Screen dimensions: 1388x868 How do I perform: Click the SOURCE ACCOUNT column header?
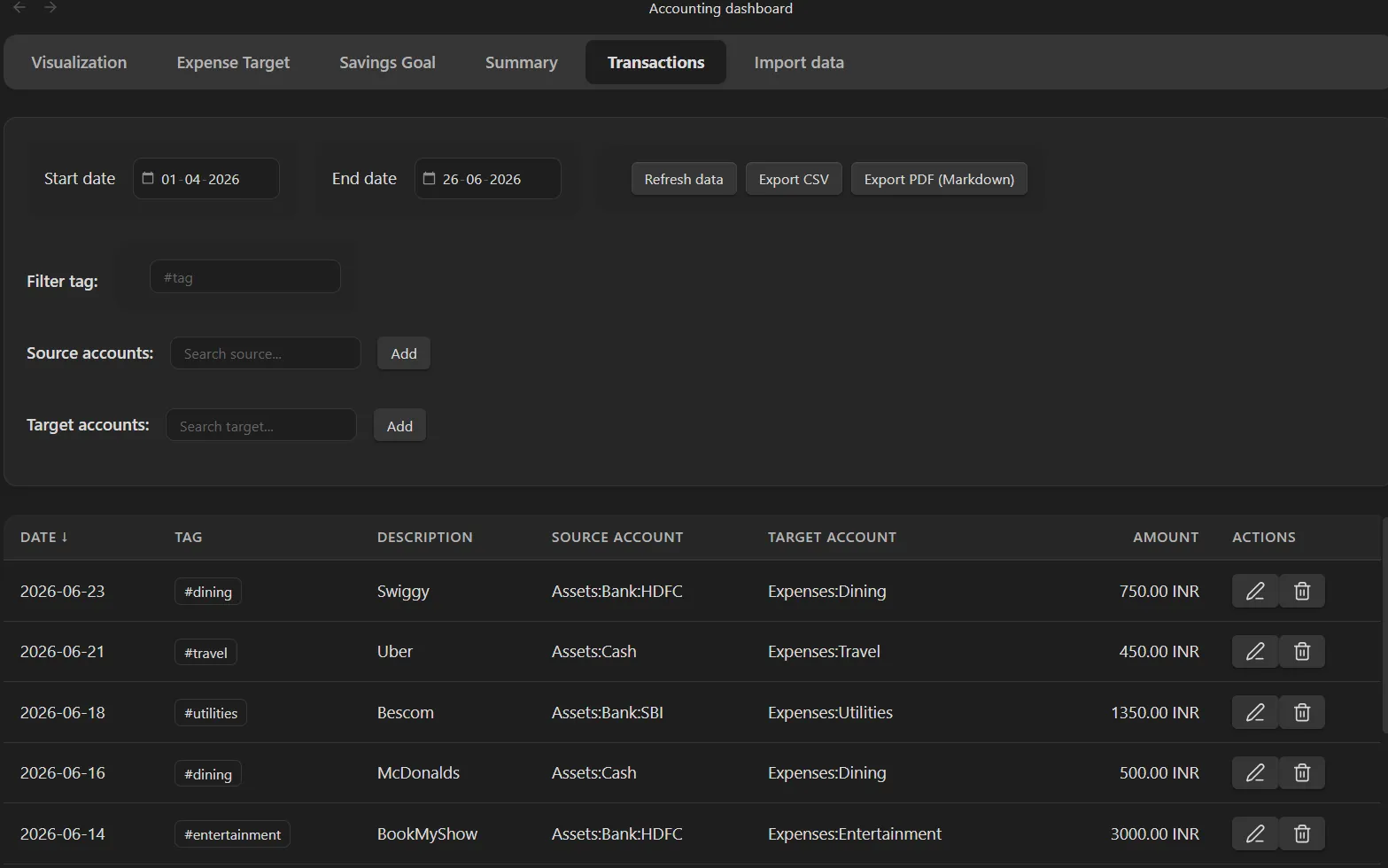(x=617, y=537)
